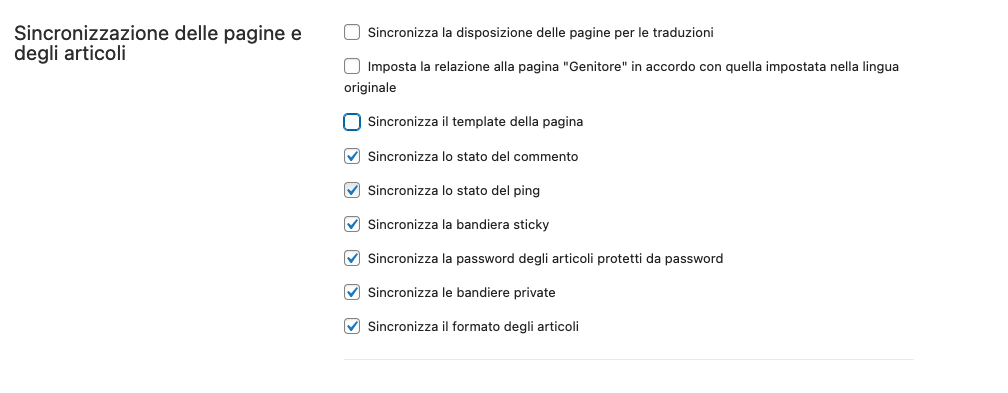This screenshot has height=393, width=1008.
Task: Click the "Sincronizzazione delle pagine e degli articoli" heading
Action: coord(158,43)
